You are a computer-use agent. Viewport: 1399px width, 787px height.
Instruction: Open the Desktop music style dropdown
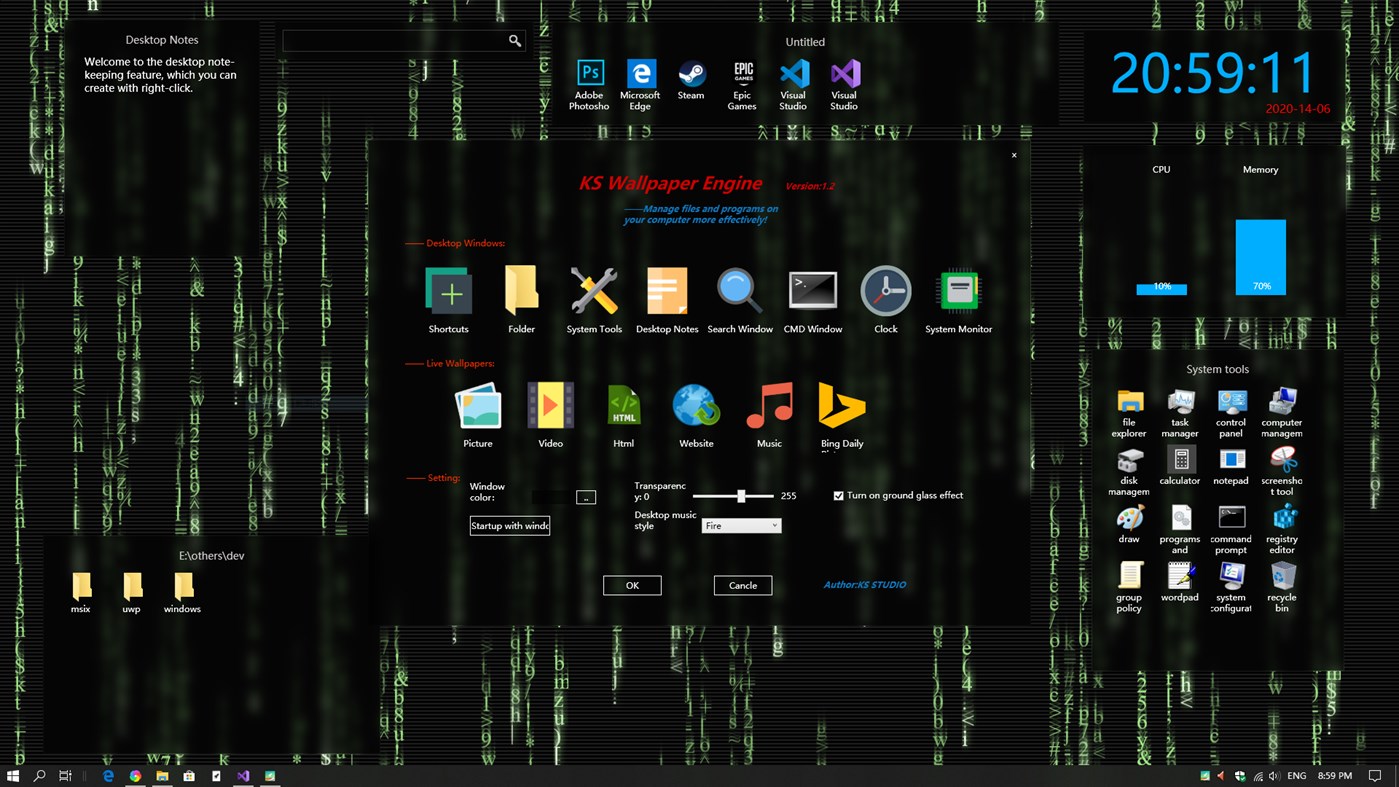(741, 525)
